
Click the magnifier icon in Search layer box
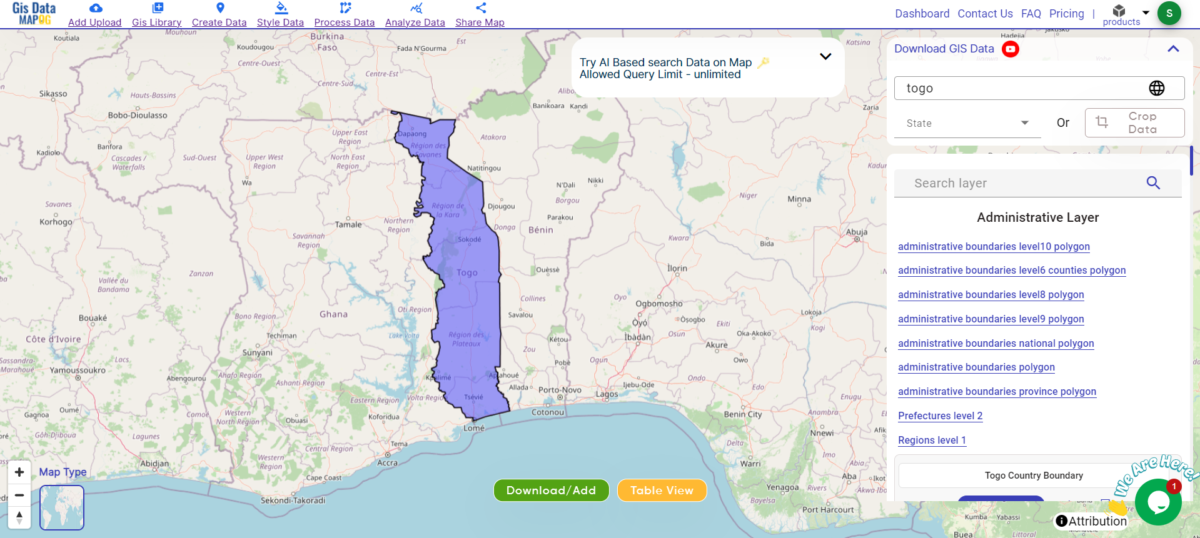tap(1153, 183)
